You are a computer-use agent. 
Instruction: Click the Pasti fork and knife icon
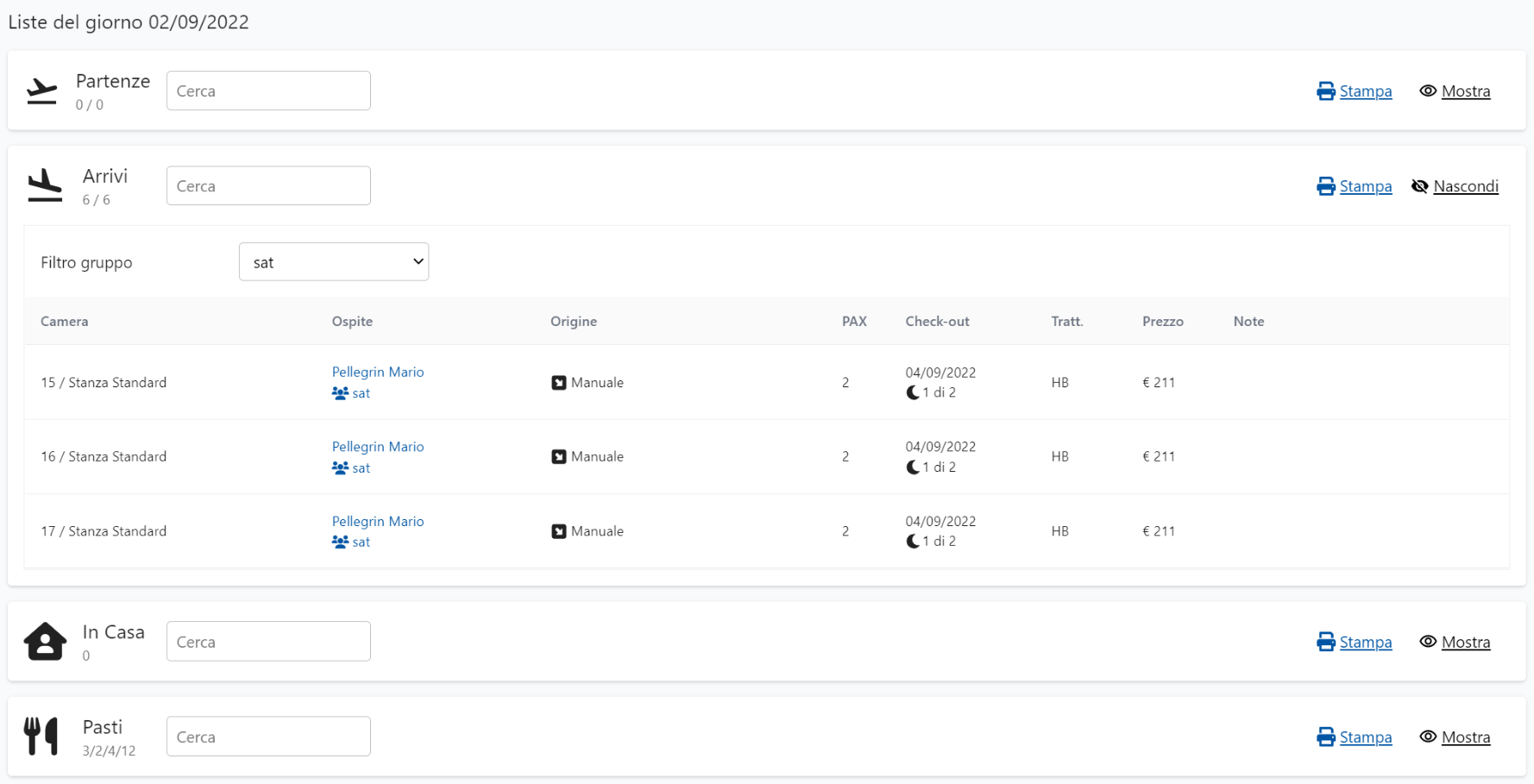[41, 737]
